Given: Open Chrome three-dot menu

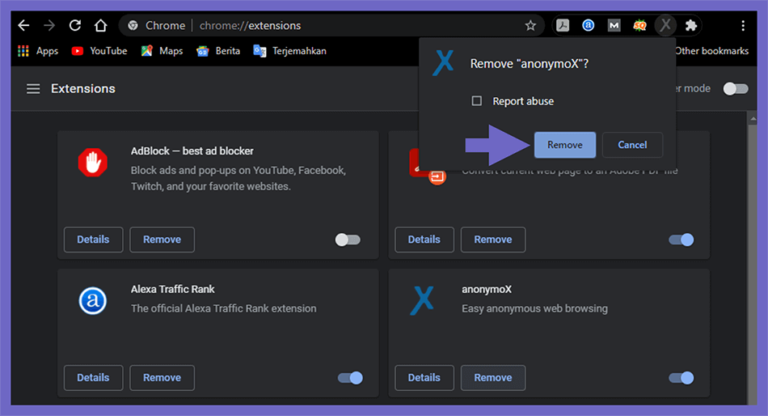Looking at the screenshot, I should pyautogui.click(x=743, y=25).
